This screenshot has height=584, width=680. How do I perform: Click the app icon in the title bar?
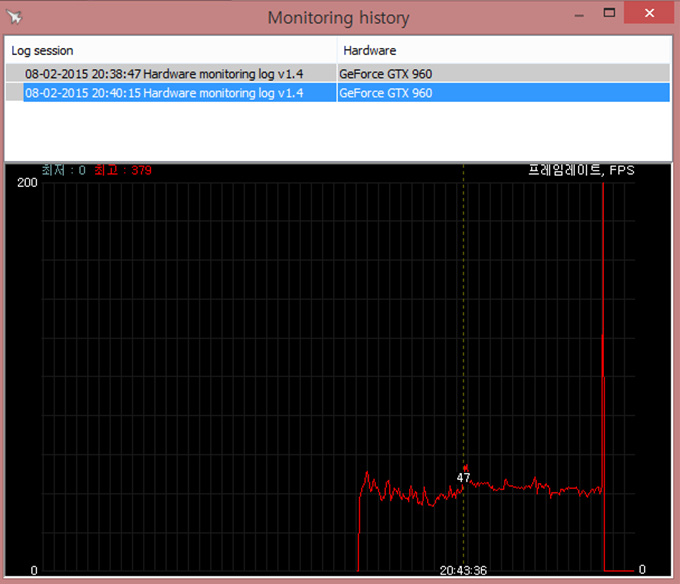pyautogui.click(x=16, y=18)
